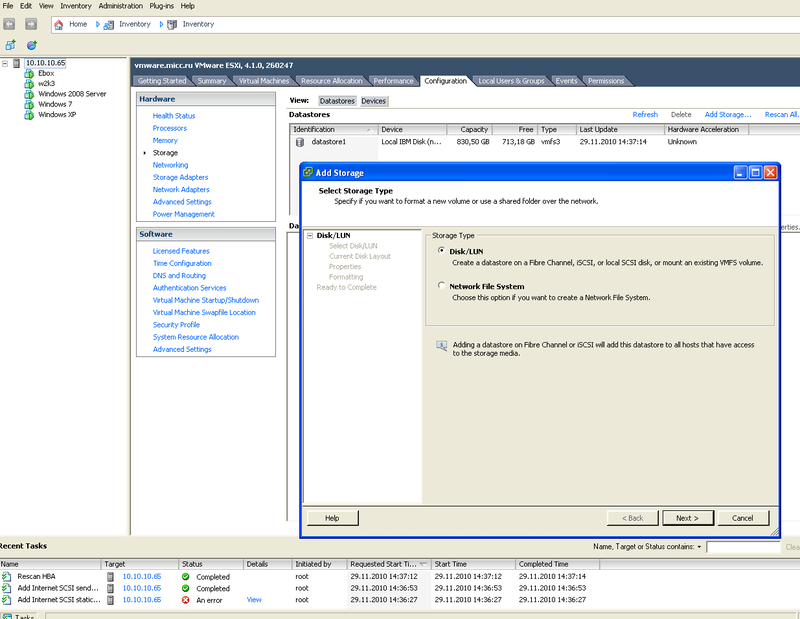Open the filter dropdown arrow beside Name, Target

pos(699,547)
